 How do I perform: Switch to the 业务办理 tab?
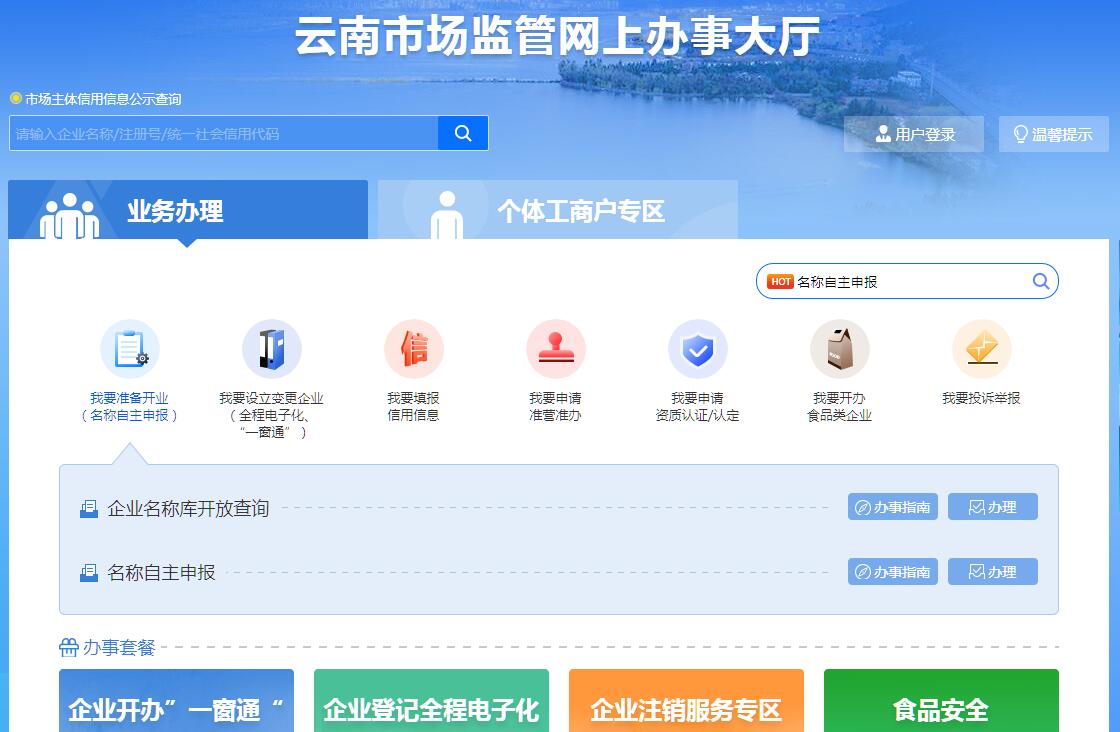point(188,210)
